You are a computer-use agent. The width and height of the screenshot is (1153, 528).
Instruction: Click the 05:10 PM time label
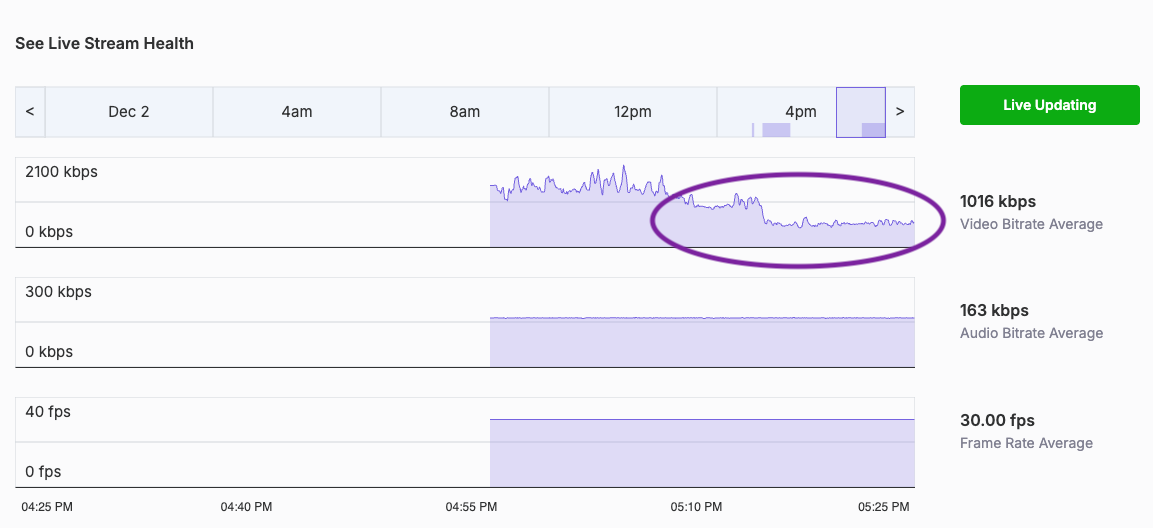[696, 507]
